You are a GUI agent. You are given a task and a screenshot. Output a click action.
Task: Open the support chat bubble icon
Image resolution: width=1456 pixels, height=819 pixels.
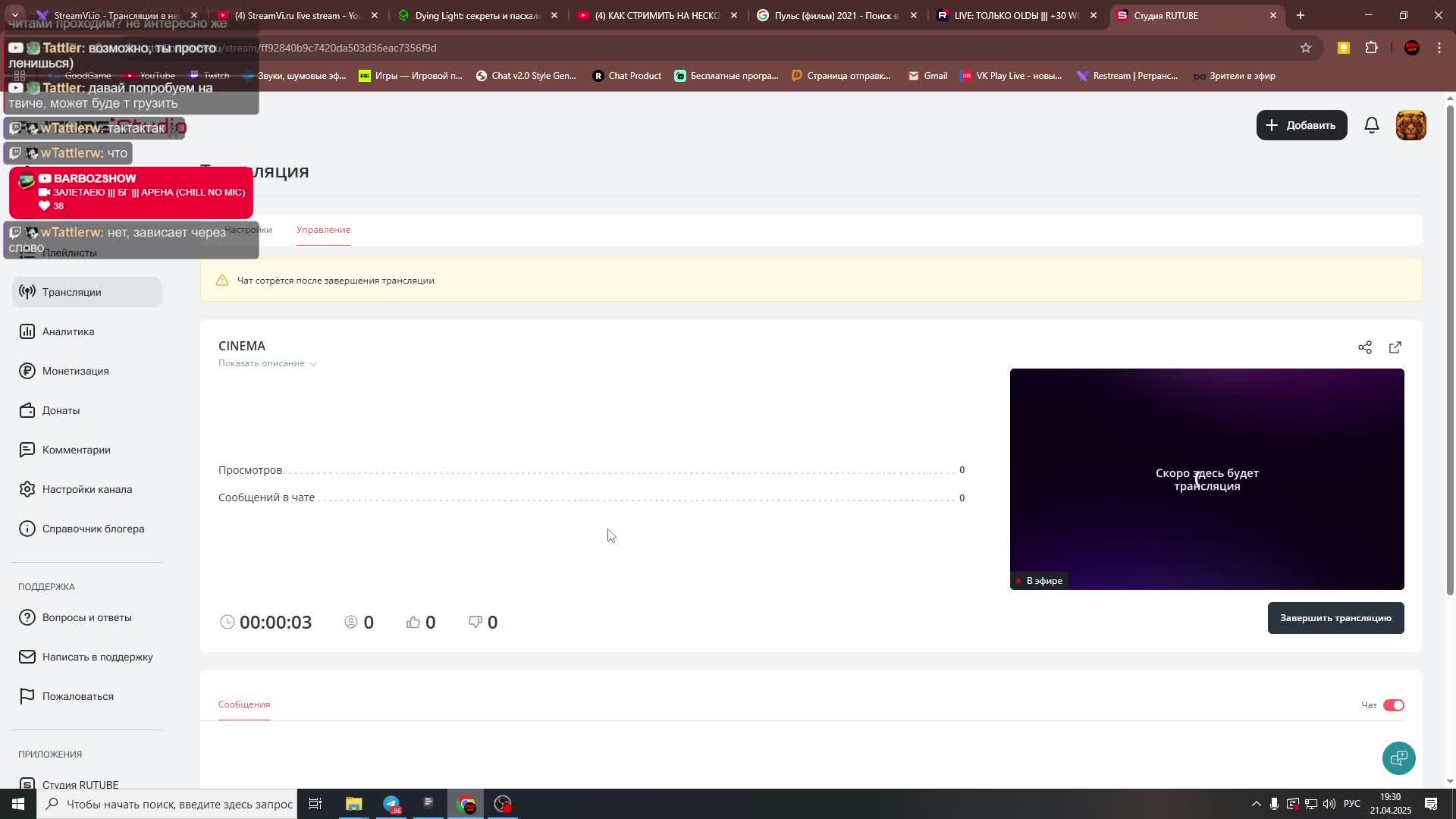coord(1398,758)
